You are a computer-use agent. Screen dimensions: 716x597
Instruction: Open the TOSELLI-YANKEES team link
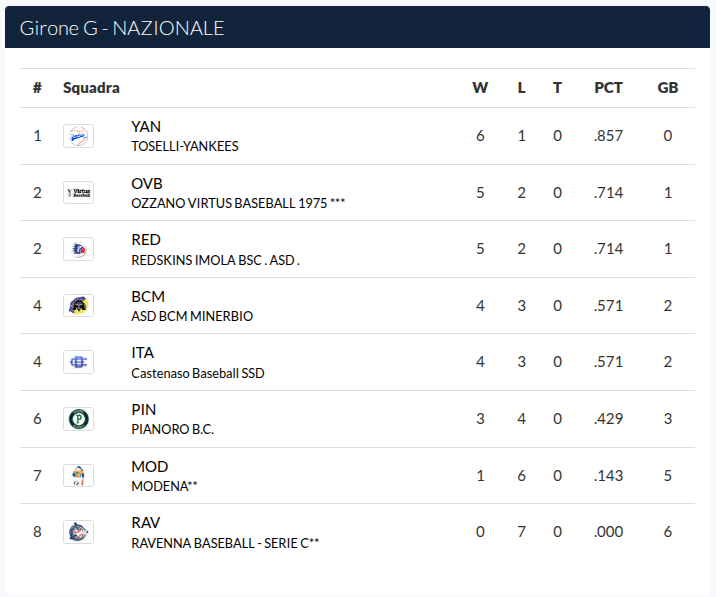(184, 146)
